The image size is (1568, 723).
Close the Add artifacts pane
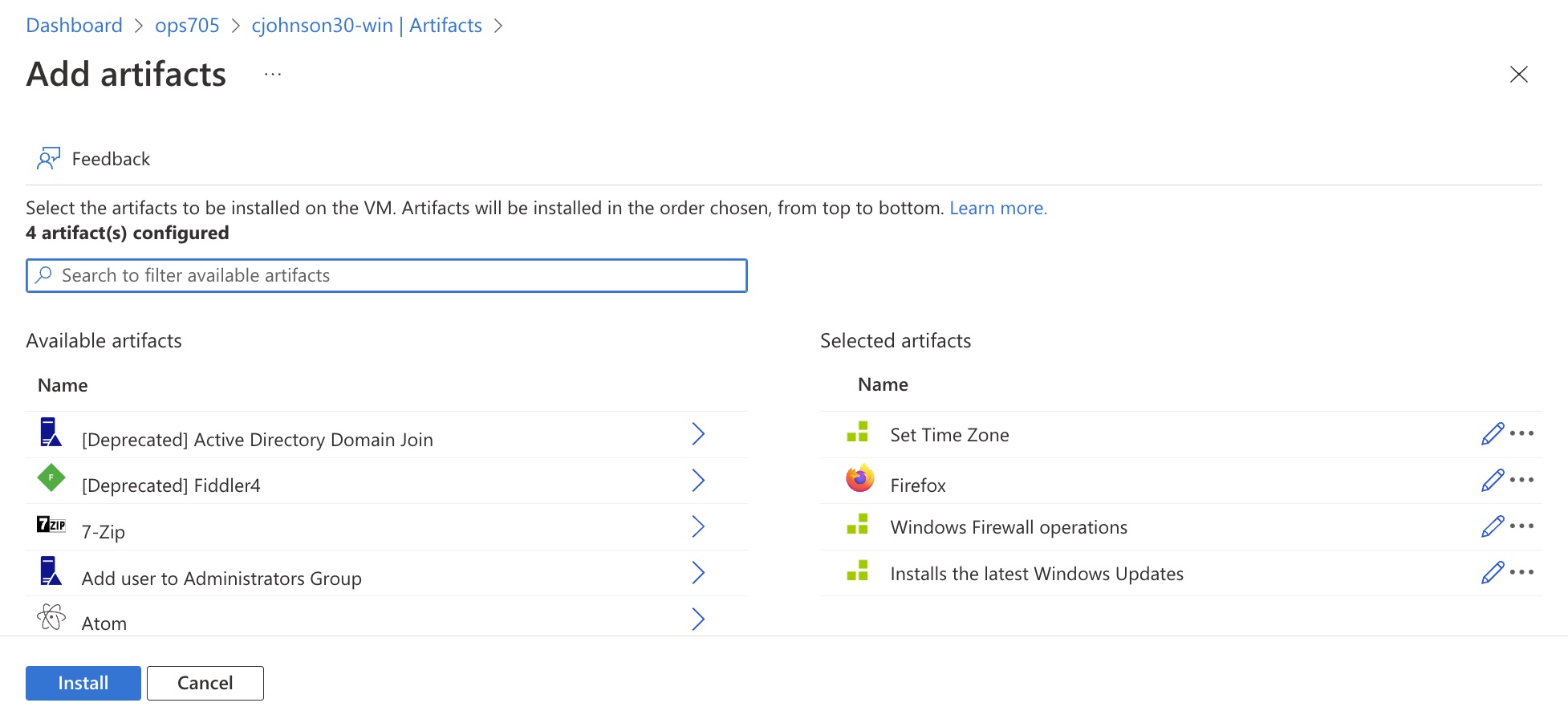[x=1519, y=75]
